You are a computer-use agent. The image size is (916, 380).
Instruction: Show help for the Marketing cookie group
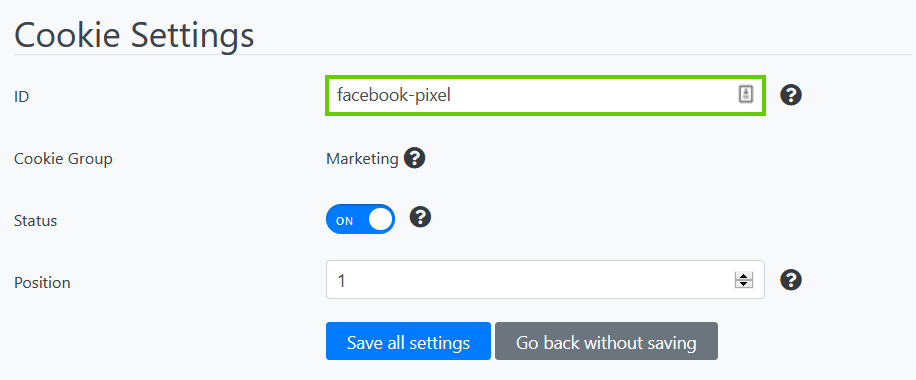point(414,158)
